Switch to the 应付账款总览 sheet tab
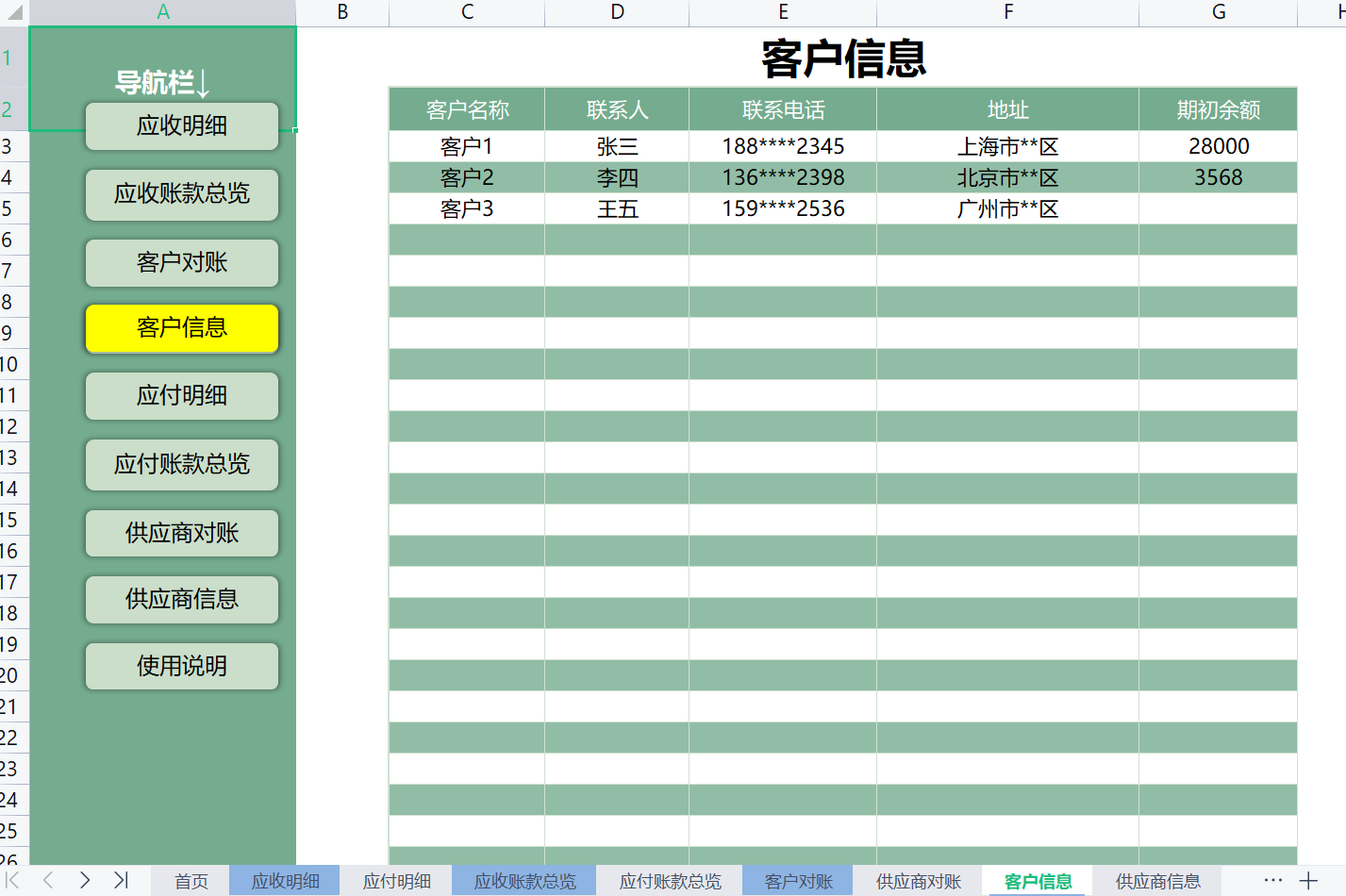 coord(670,881)
